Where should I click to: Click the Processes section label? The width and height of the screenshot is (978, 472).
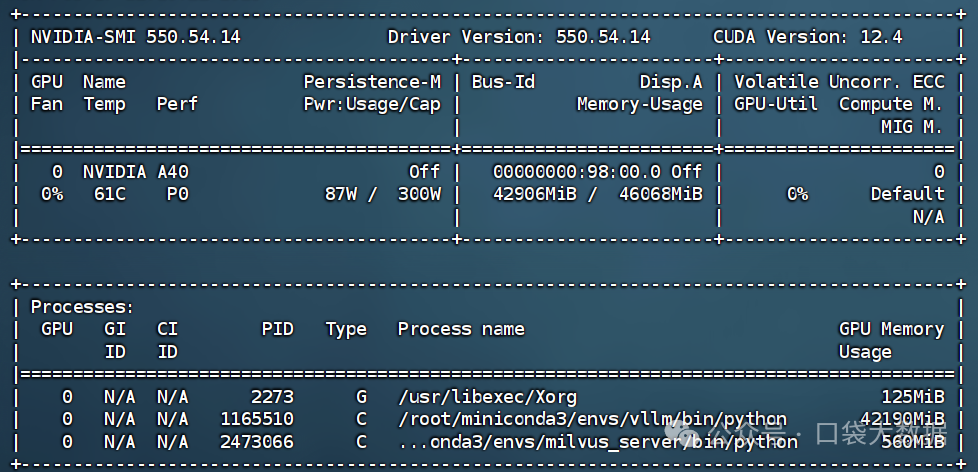tap(82, 308)
